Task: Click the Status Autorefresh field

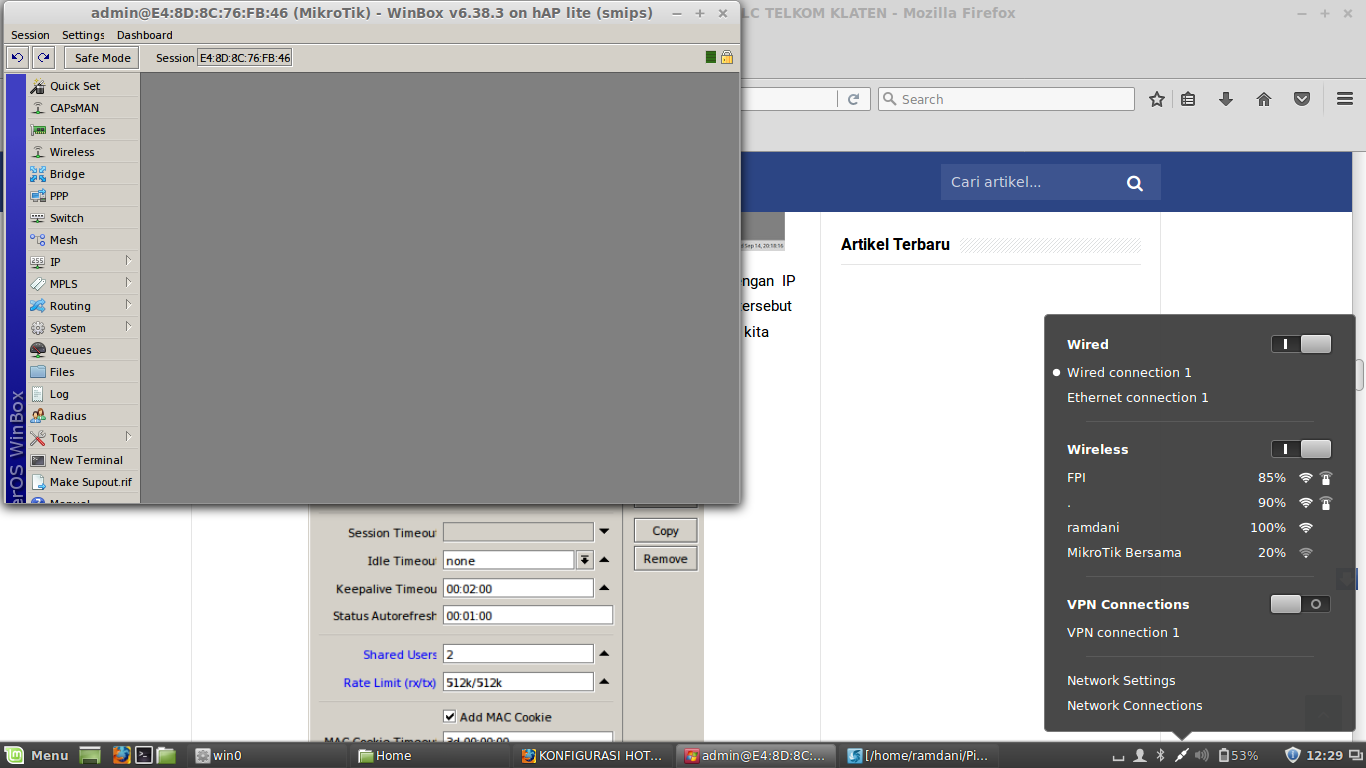Action: coord(528,615)
